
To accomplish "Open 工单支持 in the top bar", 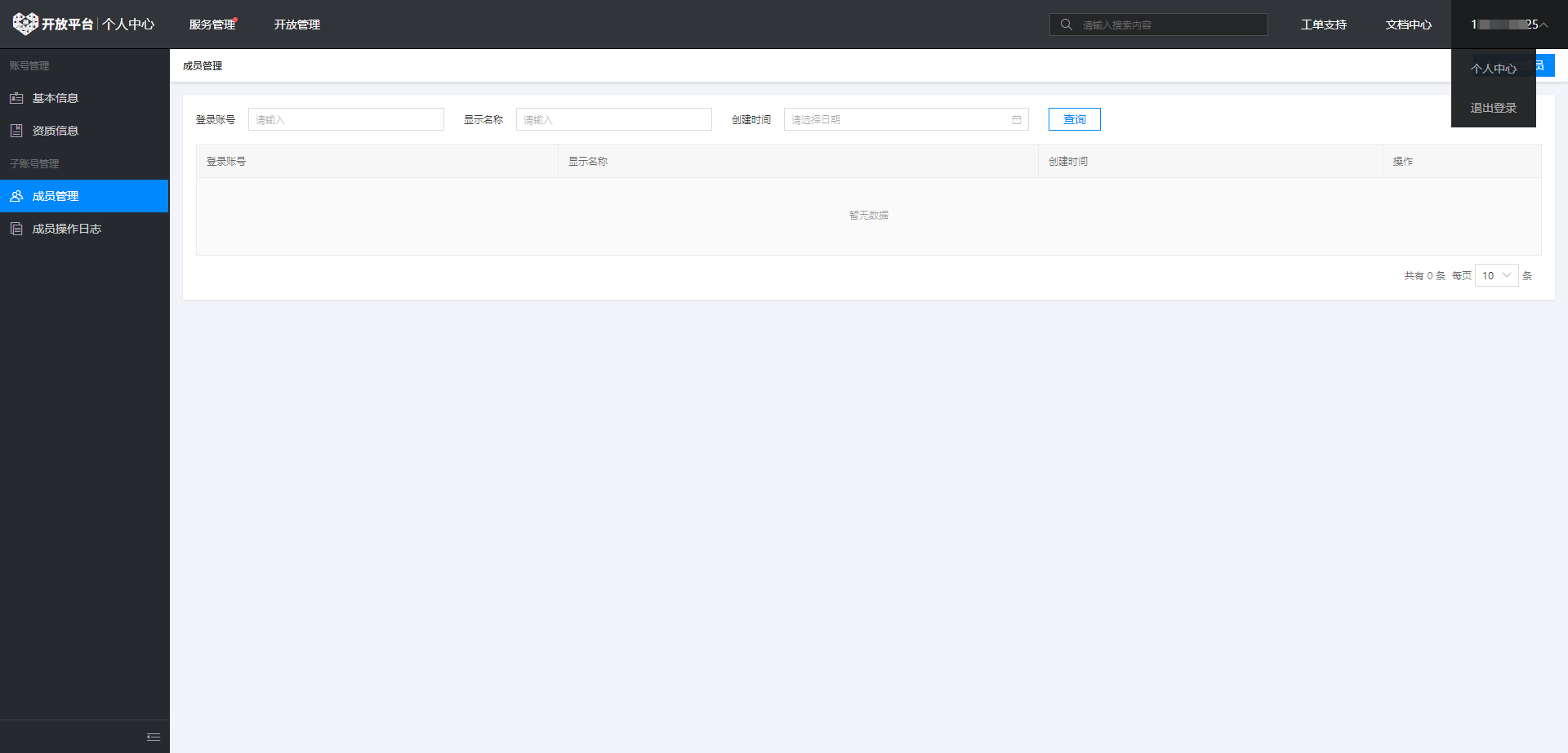I will [1323, 25].
